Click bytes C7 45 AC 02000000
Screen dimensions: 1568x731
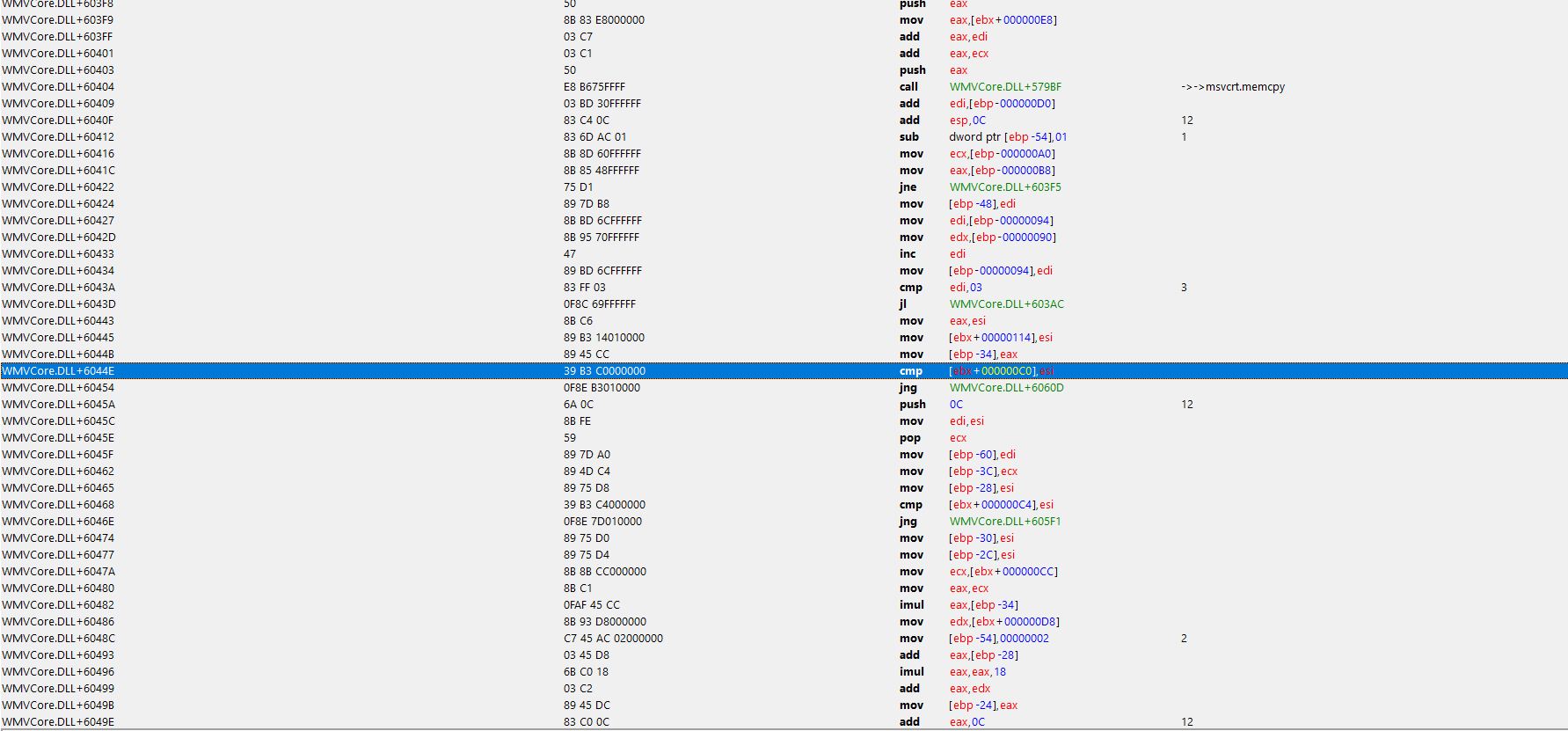614,639
